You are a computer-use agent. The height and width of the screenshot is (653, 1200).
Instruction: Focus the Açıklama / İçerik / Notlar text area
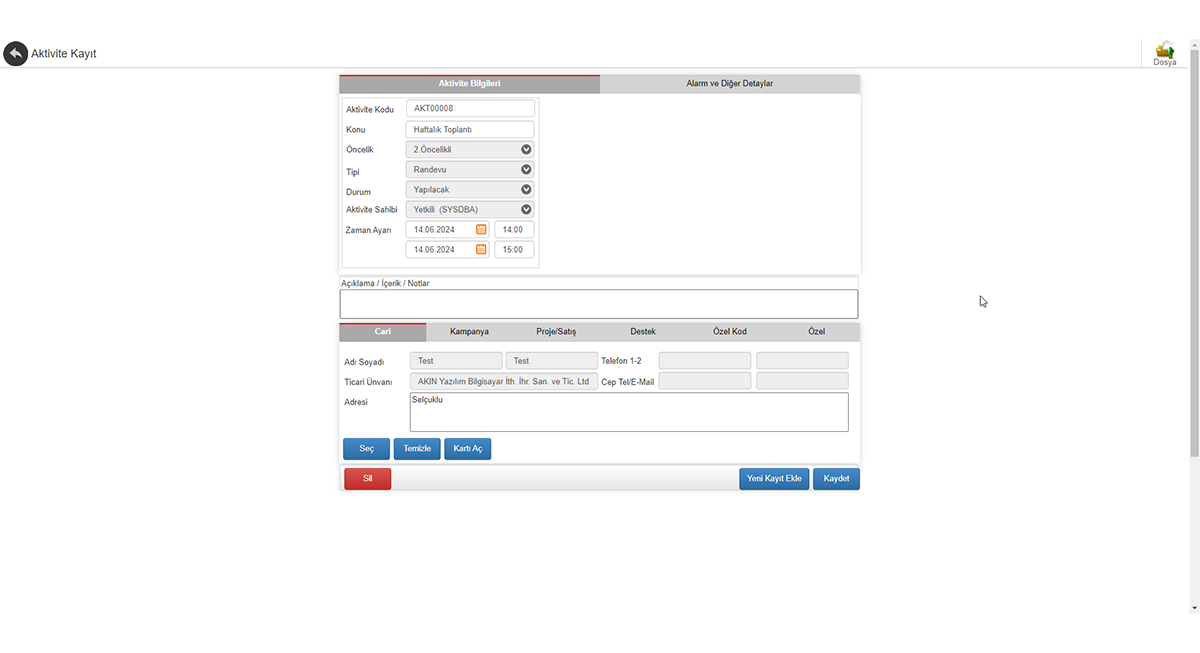(x=598, y=304)
